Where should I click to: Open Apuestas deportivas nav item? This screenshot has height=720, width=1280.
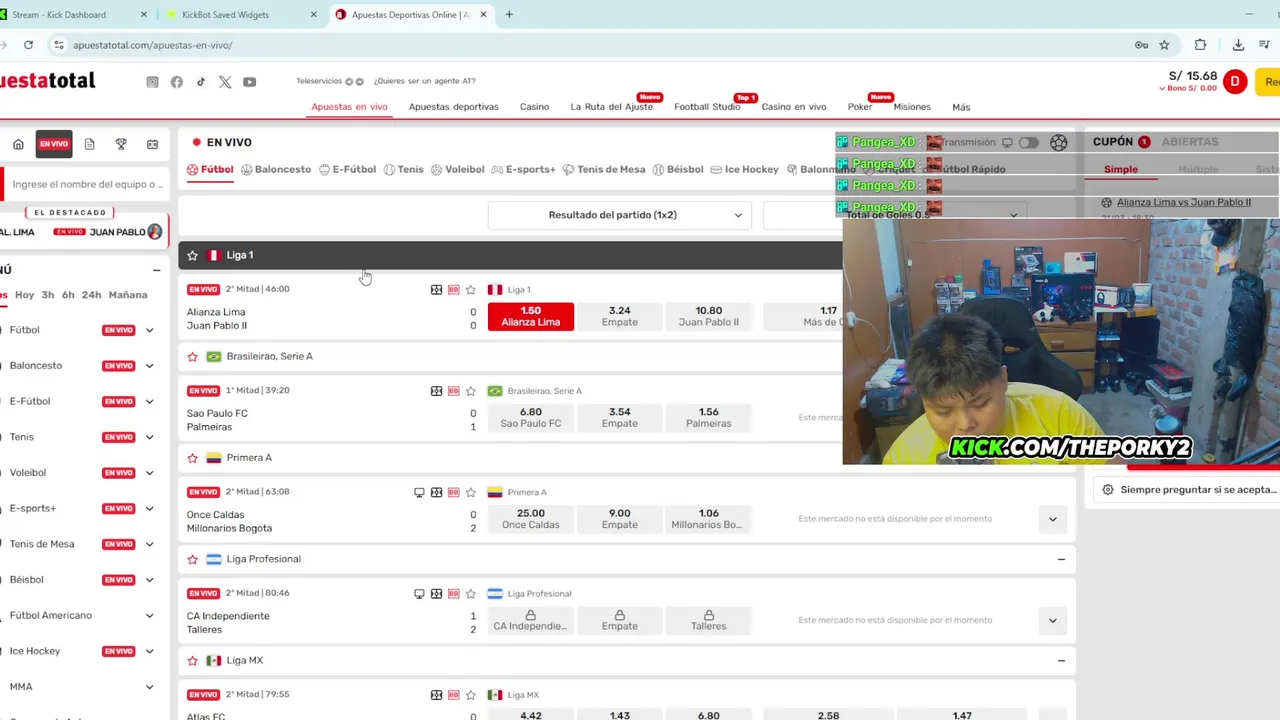[x=453, y=107]
